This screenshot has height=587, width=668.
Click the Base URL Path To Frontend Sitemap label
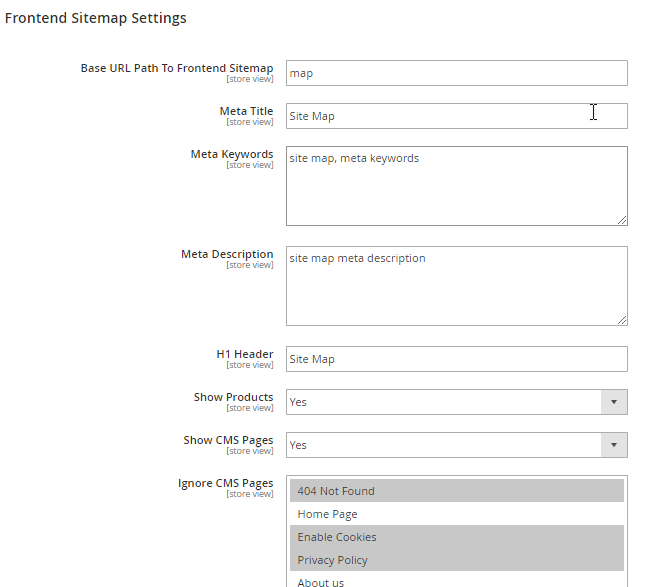click(x=177, y=68)
